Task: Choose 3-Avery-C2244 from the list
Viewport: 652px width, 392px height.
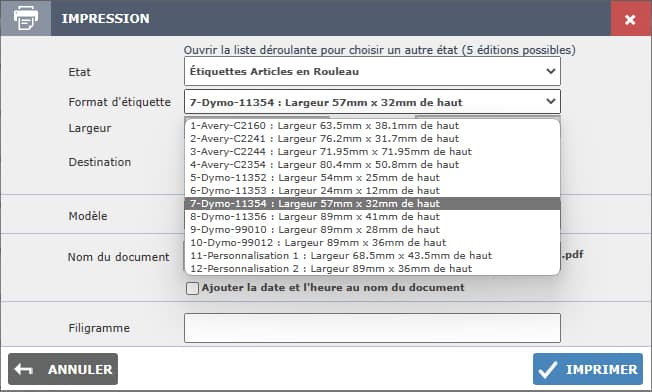Action: click(372, 151)
